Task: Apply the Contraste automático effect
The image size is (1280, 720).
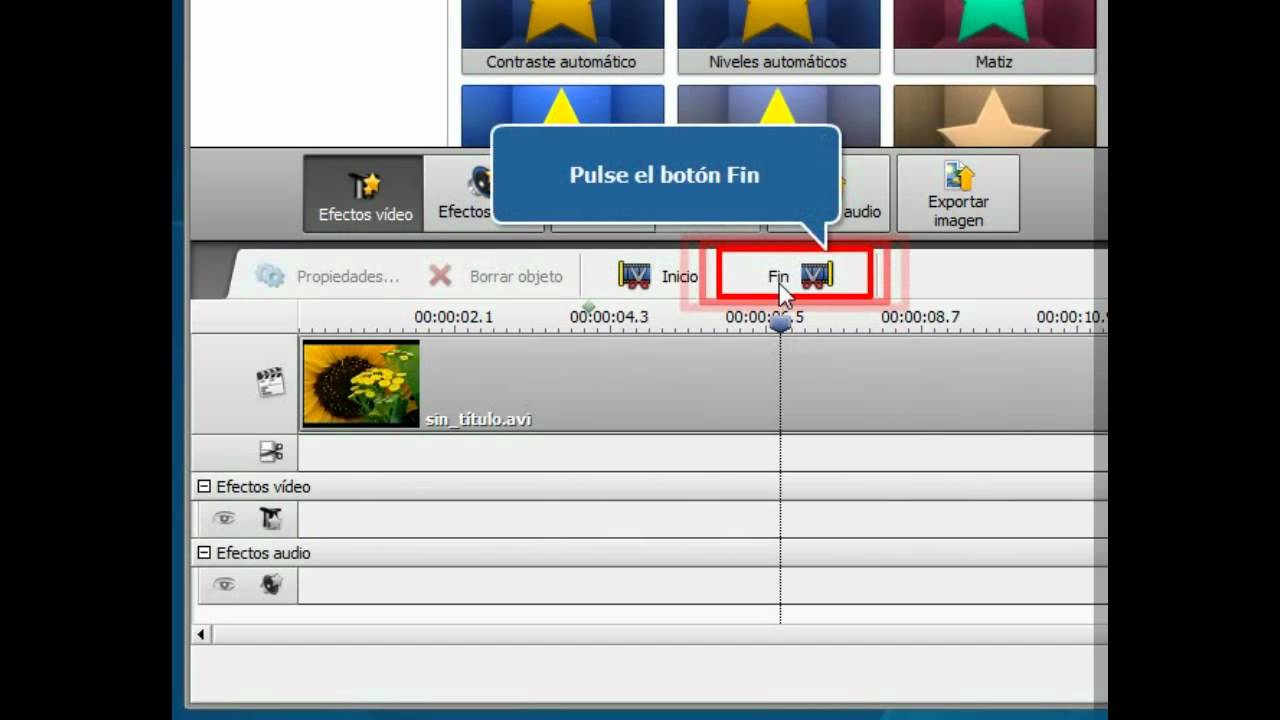Action: (562, 37)
